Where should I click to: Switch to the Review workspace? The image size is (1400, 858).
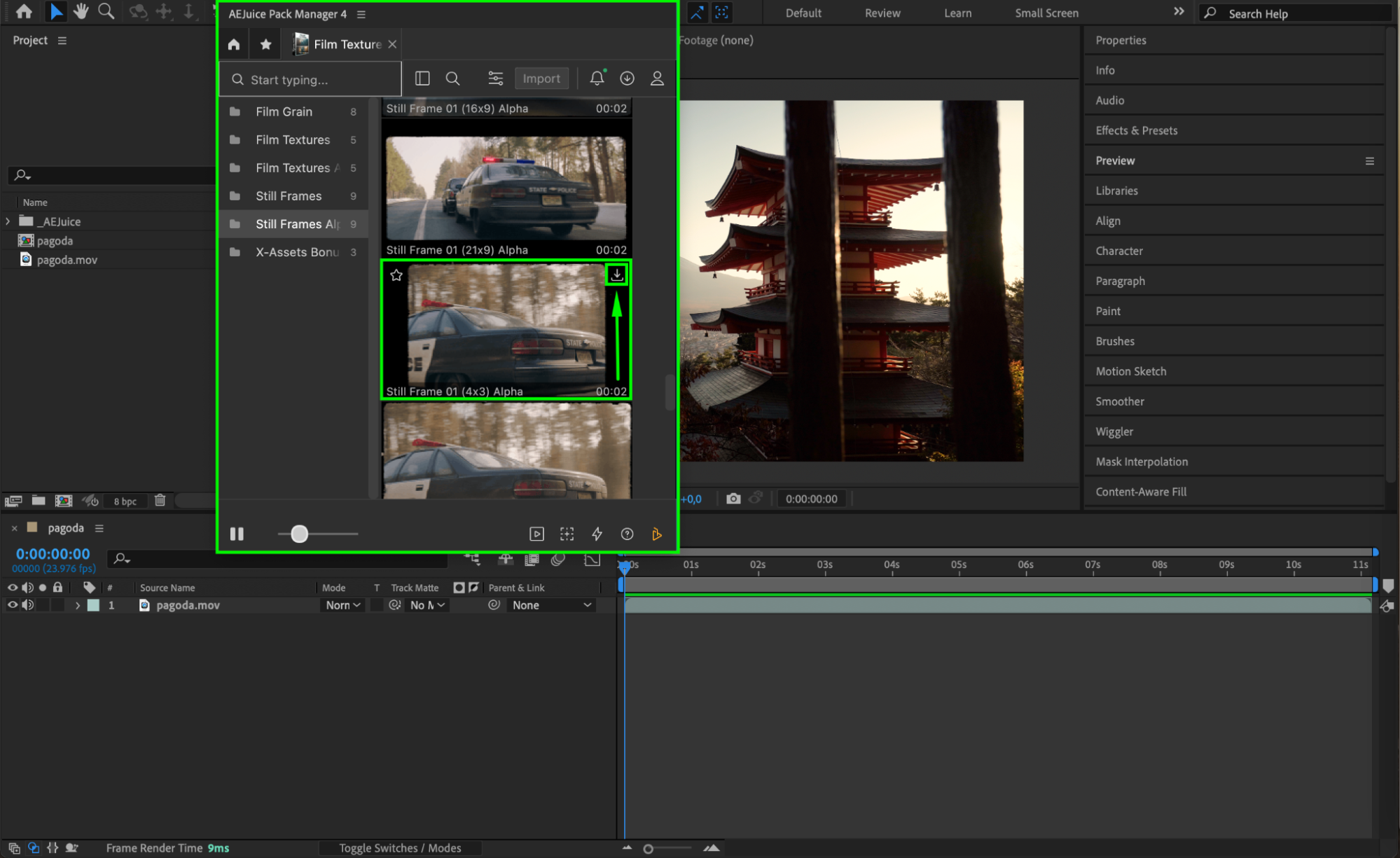pos(882,13)
